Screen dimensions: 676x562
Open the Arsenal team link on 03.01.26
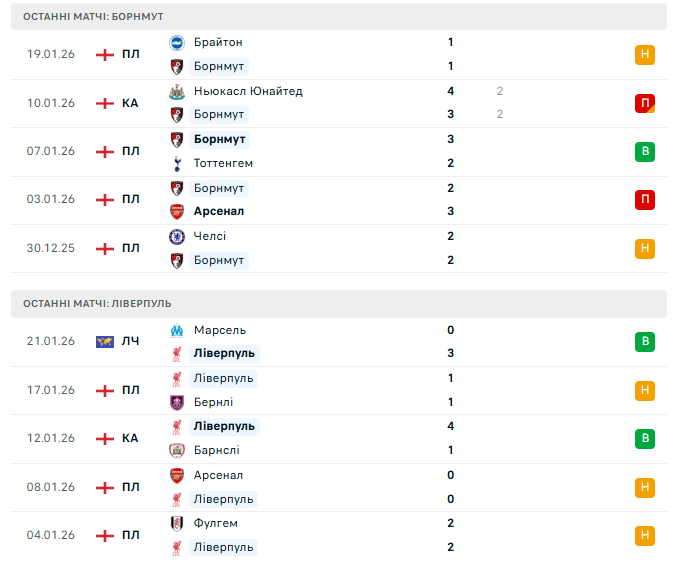[x=219, y=211]
